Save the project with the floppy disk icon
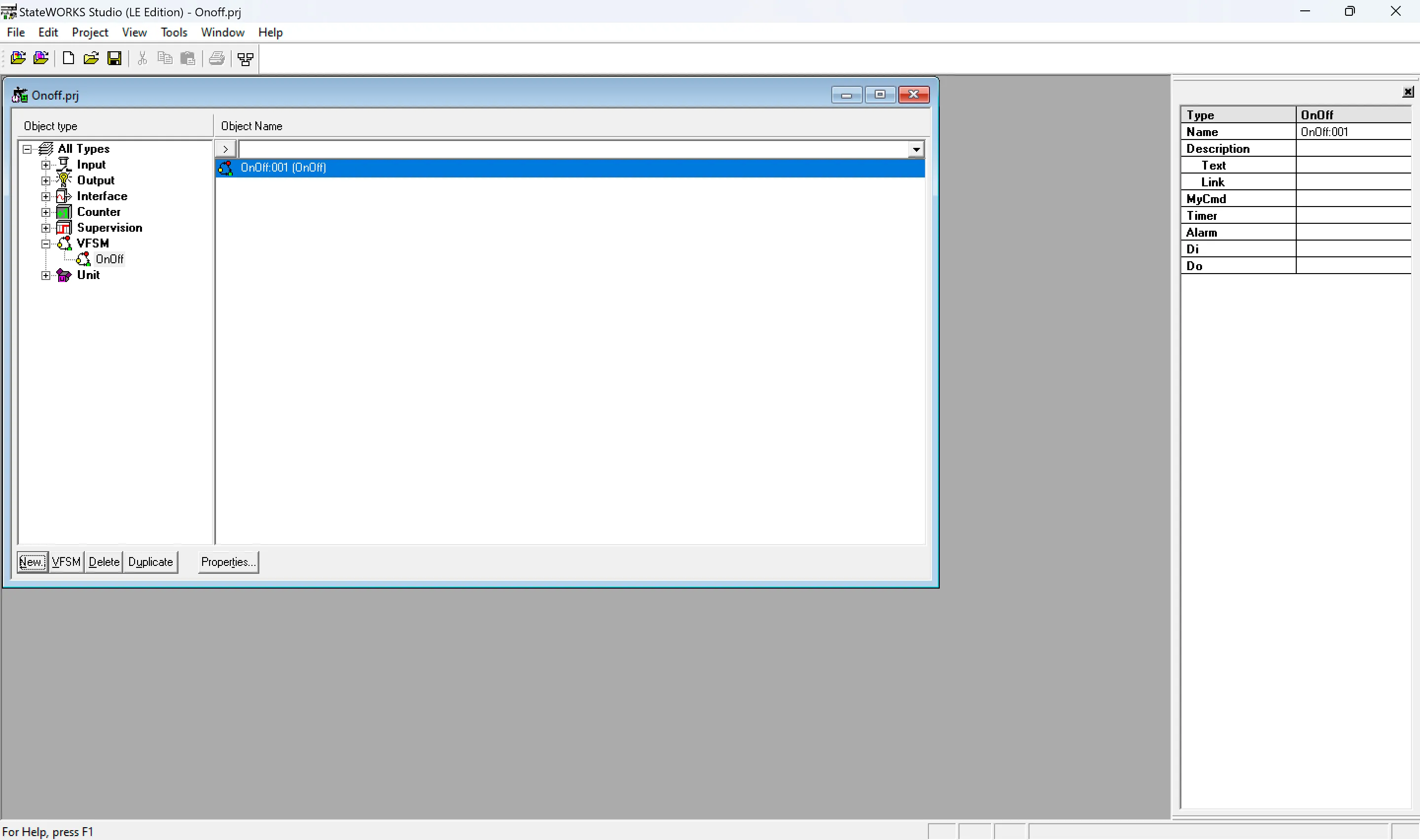Image resolution: width=1420 pixels, height=840 pixels. point(114,58)
